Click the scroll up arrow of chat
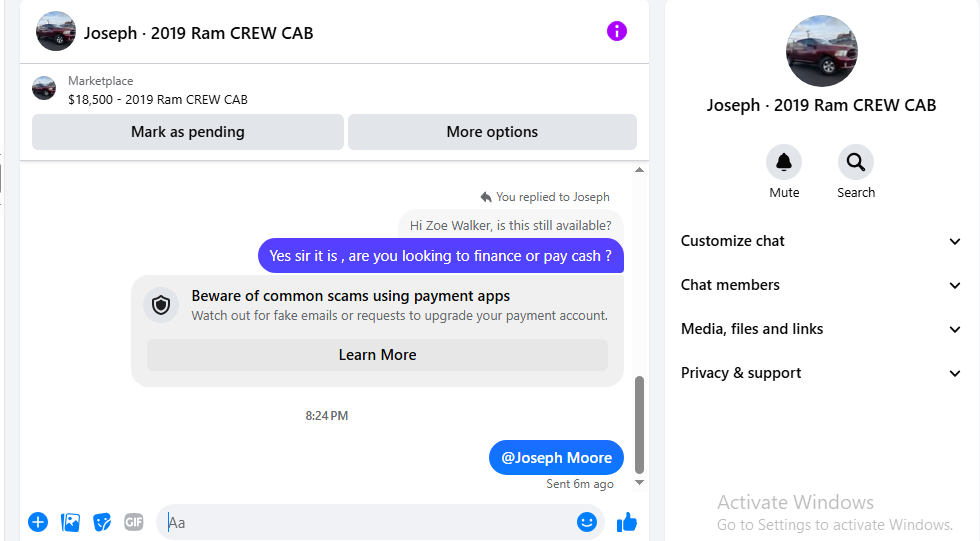Viewport: 980px width, 541px height. pyautogui.click(x=639, y=170)
